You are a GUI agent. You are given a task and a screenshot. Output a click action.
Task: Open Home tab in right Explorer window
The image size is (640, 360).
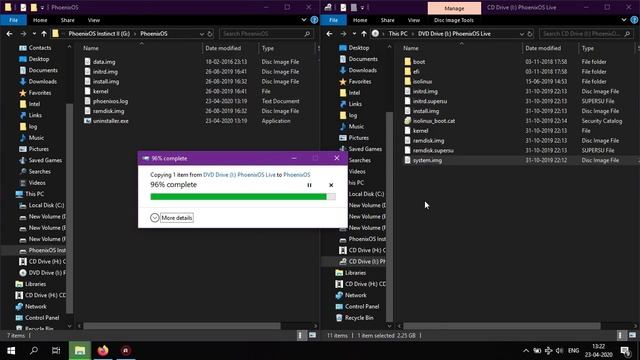(360, 20)
